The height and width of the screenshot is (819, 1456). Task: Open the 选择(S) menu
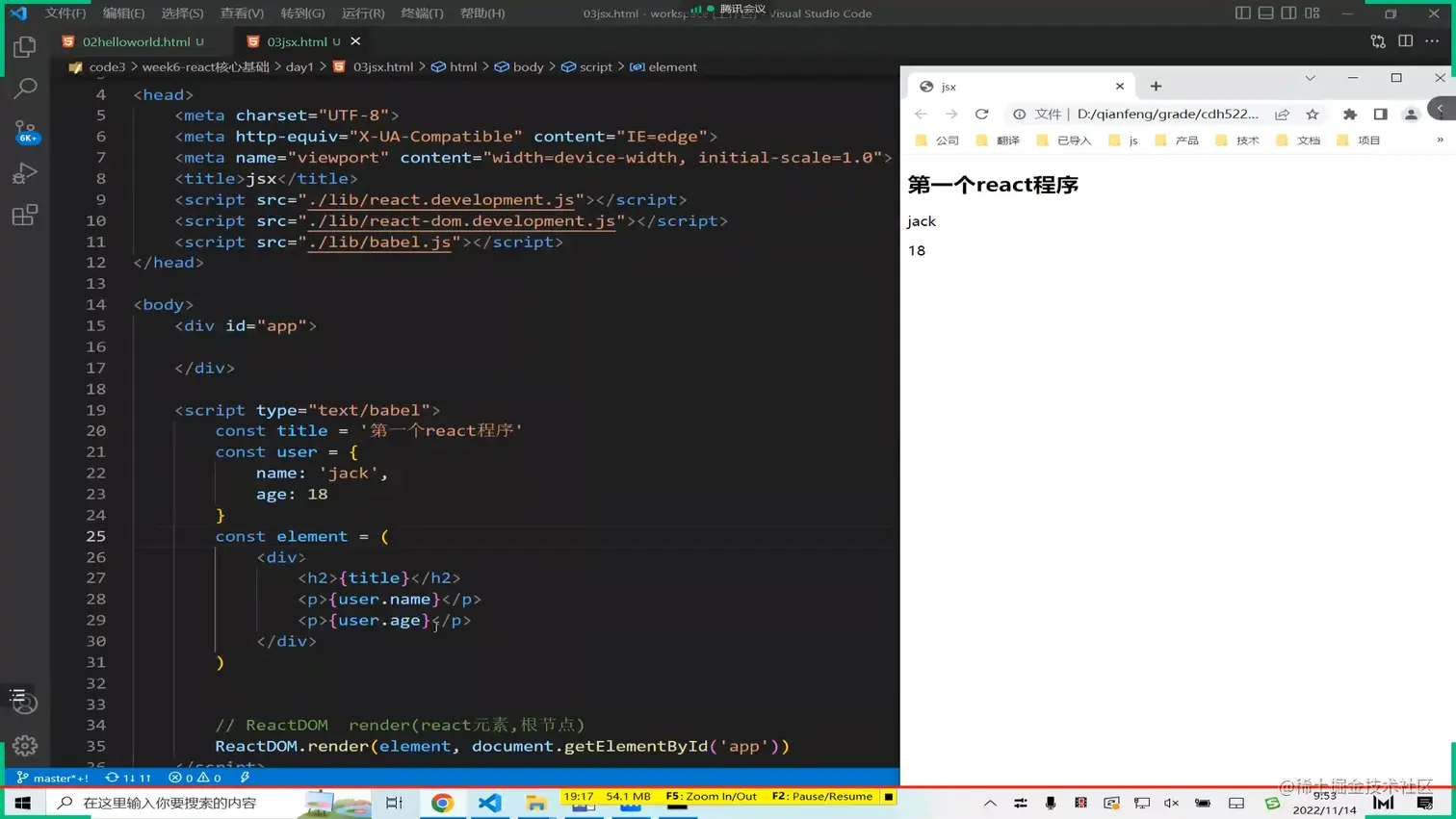(182, 13)
